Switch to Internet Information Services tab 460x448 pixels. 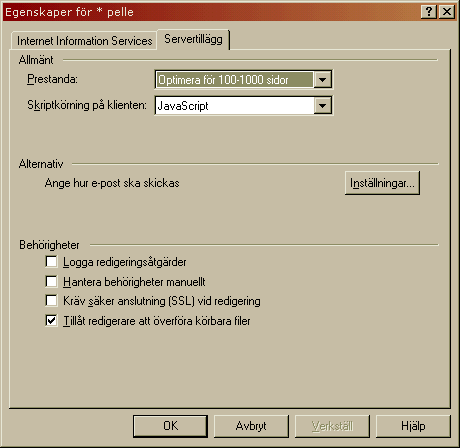point(84,41)
